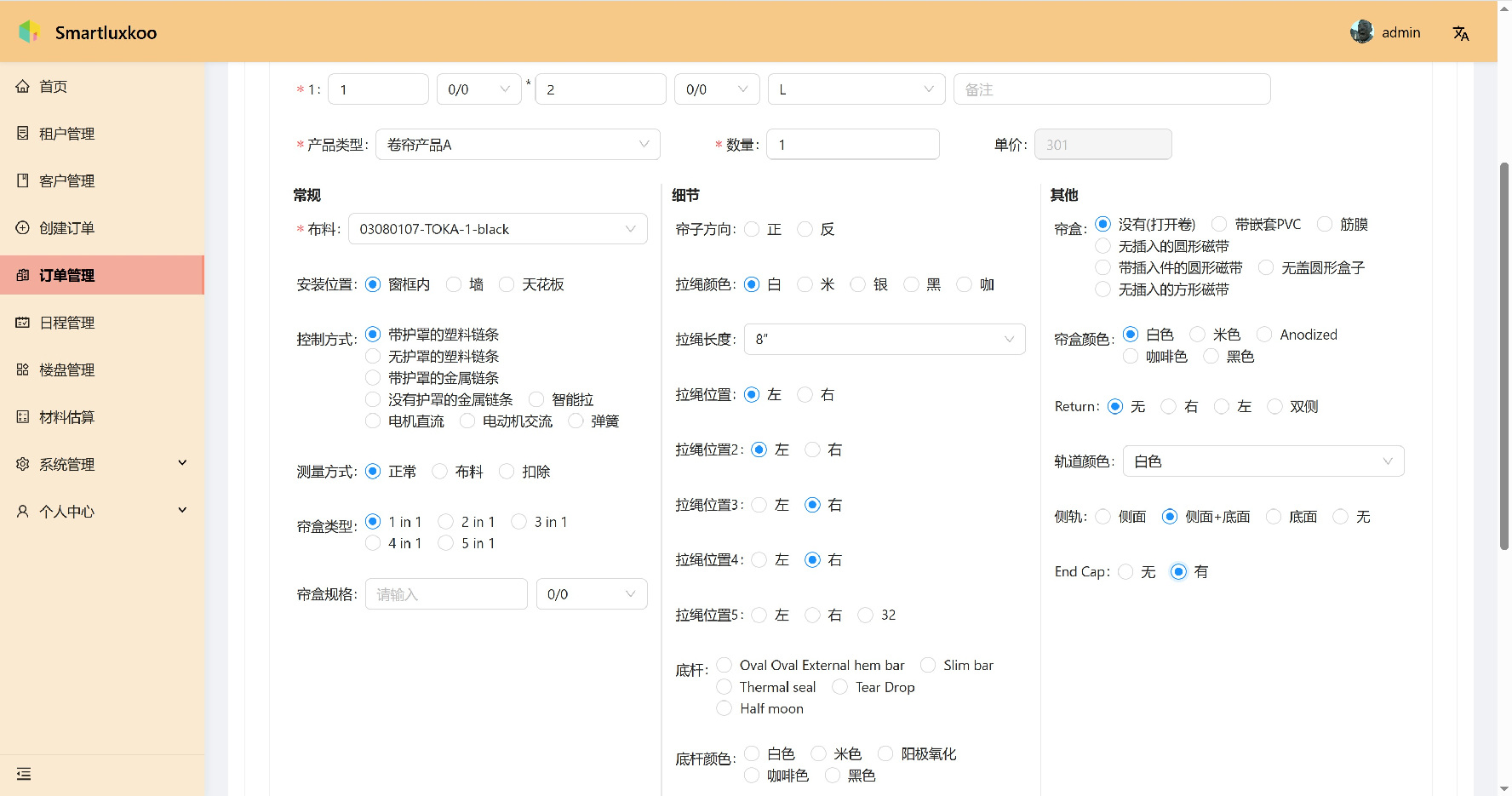Click the admin user avatar
The height and width of the screenshot is (796, 1512).
1361,32
